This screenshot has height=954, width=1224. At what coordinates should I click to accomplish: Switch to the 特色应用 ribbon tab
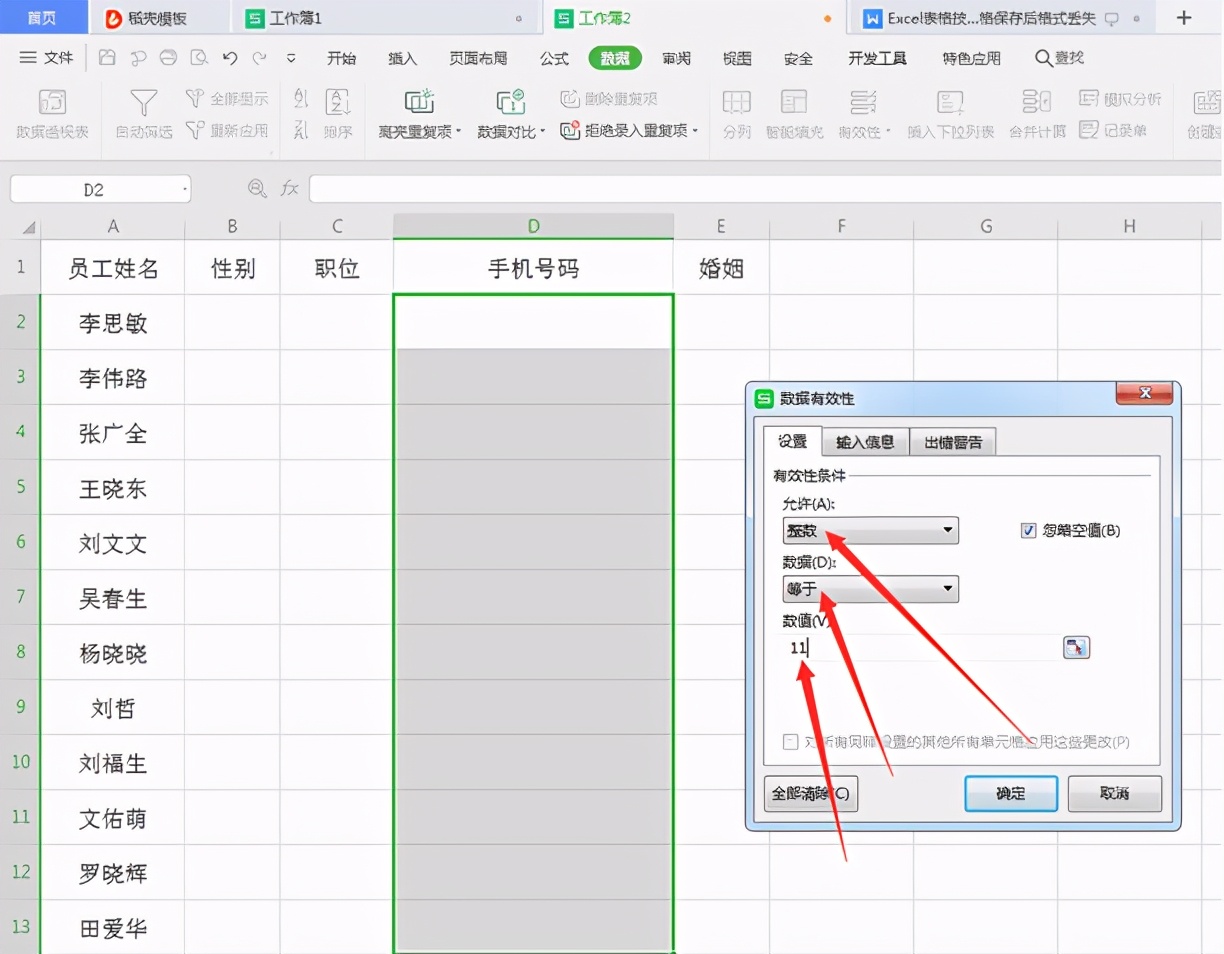coord(971,58)
